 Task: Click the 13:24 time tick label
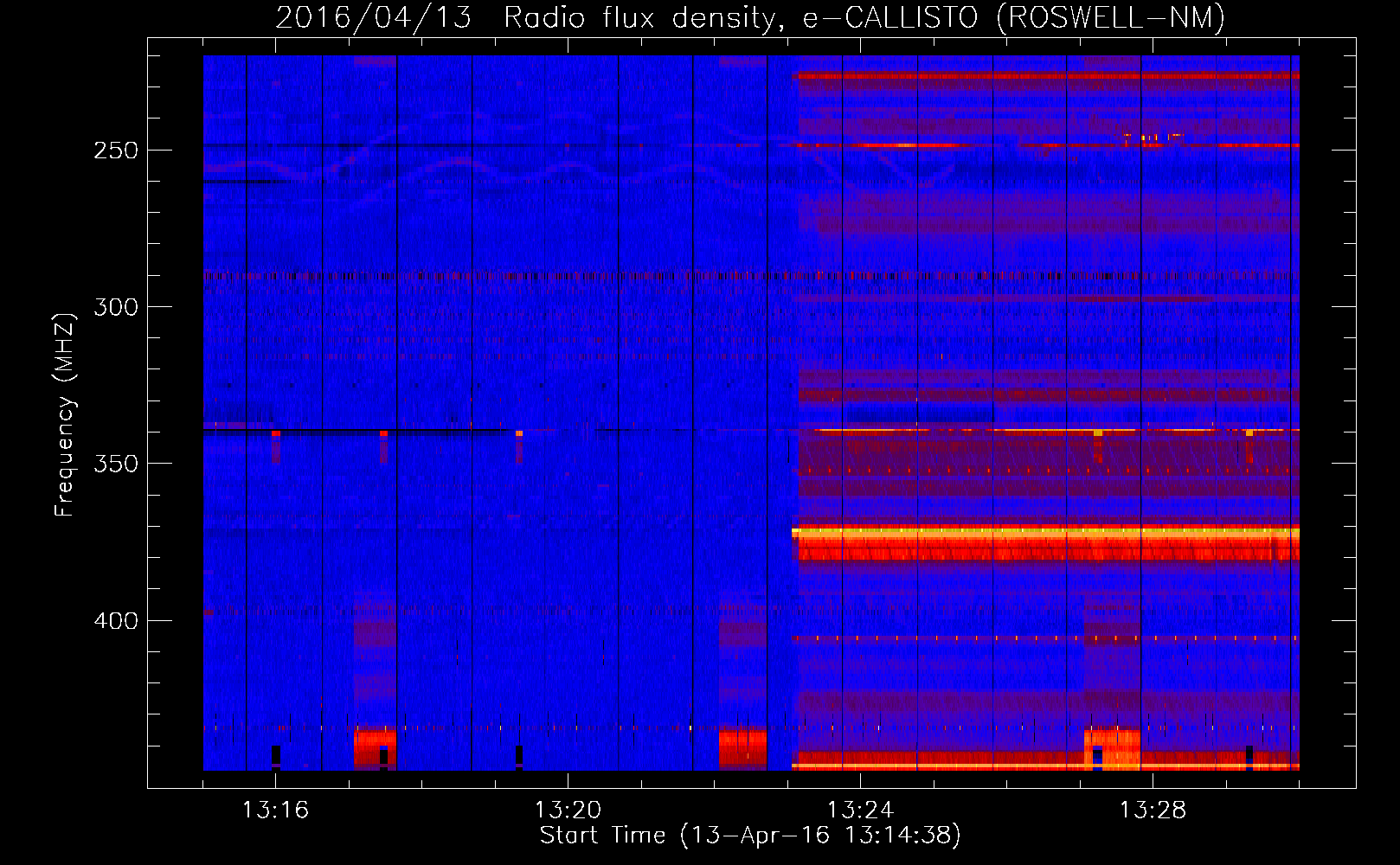click(860, 810)
